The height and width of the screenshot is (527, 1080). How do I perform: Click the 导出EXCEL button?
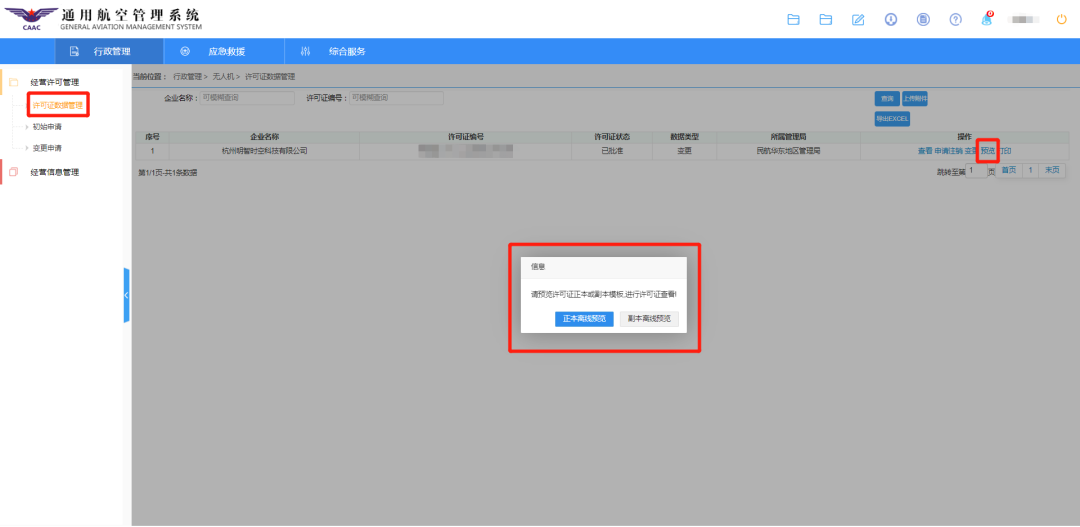coord(892,119)
